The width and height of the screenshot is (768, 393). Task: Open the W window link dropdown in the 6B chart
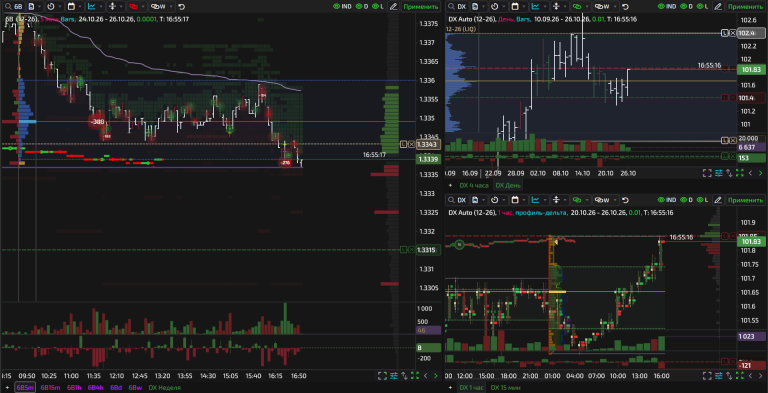pyautogui.click(x=162, y=6)
